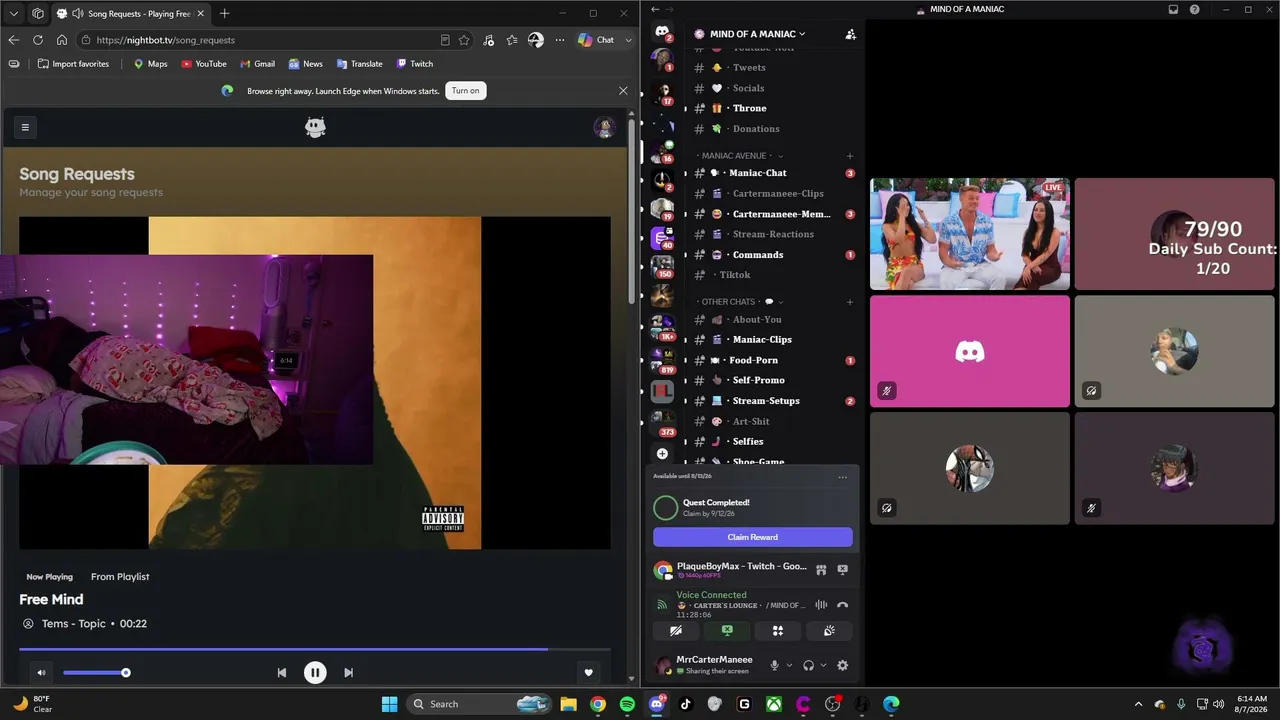Seek on the song progress bar
The width and height of the screenshot is (1280, 720).
(x=315, y=649)
